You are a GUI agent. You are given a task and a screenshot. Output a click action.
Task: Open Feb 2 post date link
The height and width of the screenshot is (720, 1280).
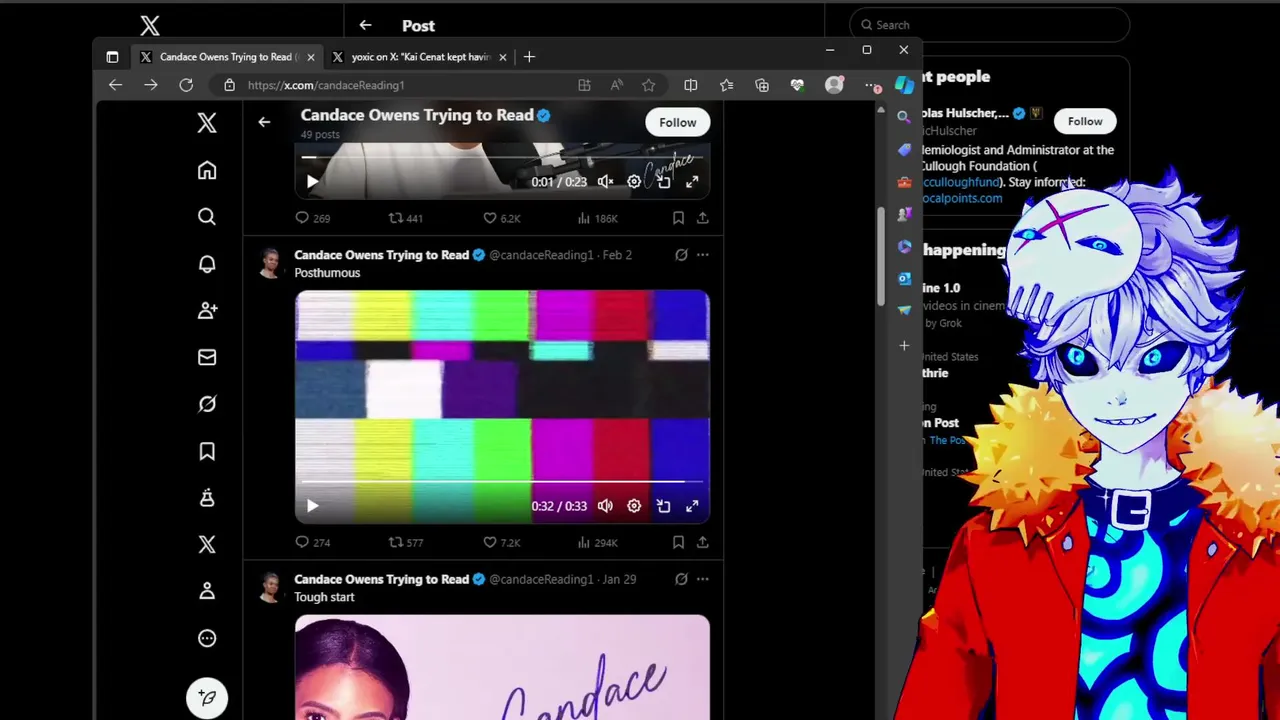coord(617,255)
